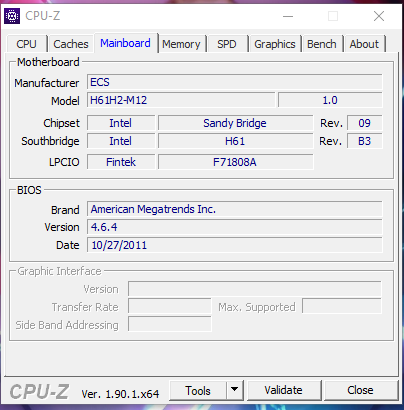Click the Validate button
Screen dimensions: 404x410
284,390
